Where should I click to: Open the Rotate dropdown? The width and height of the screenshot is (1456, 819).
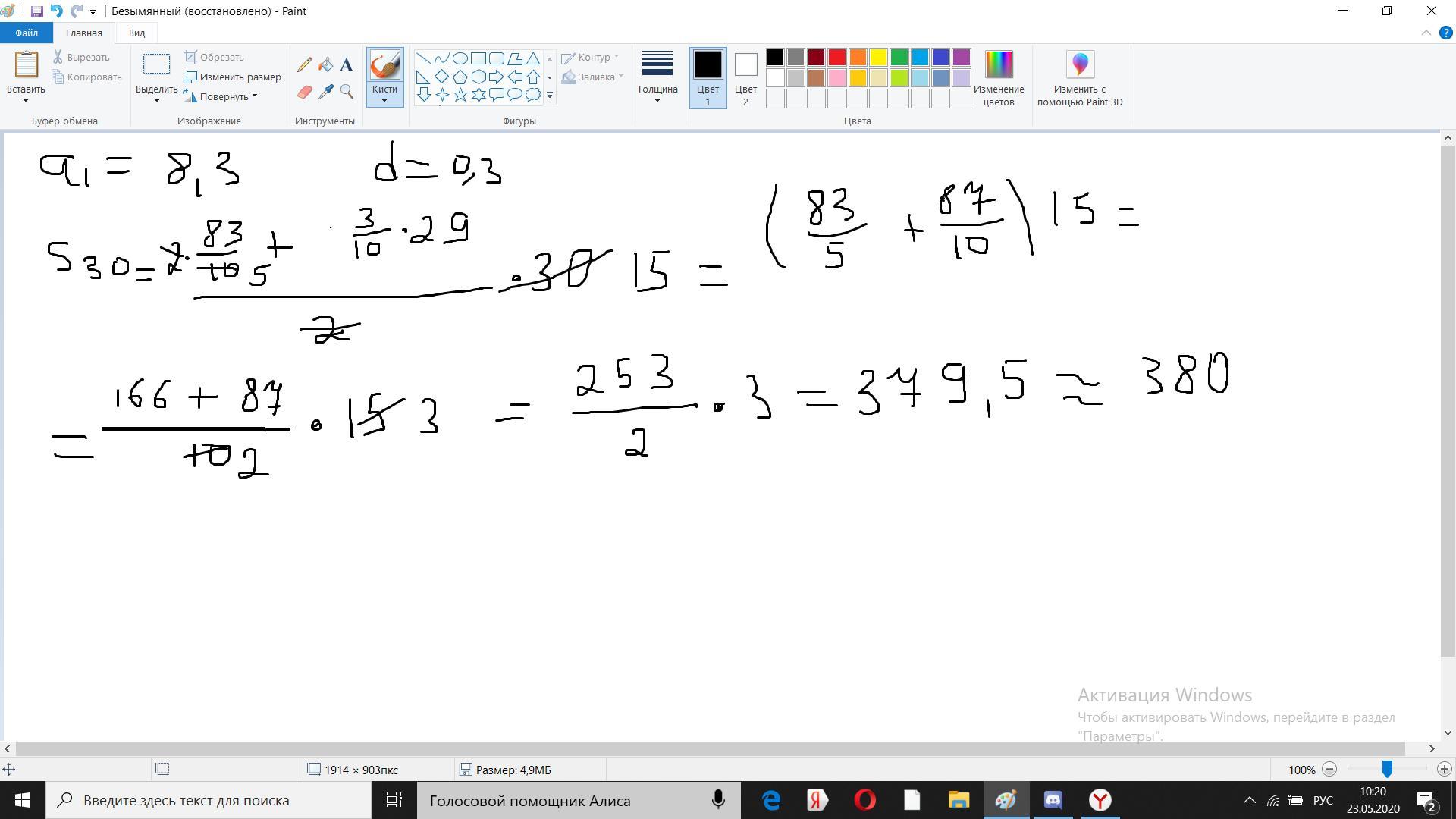(x=221, y=96)
